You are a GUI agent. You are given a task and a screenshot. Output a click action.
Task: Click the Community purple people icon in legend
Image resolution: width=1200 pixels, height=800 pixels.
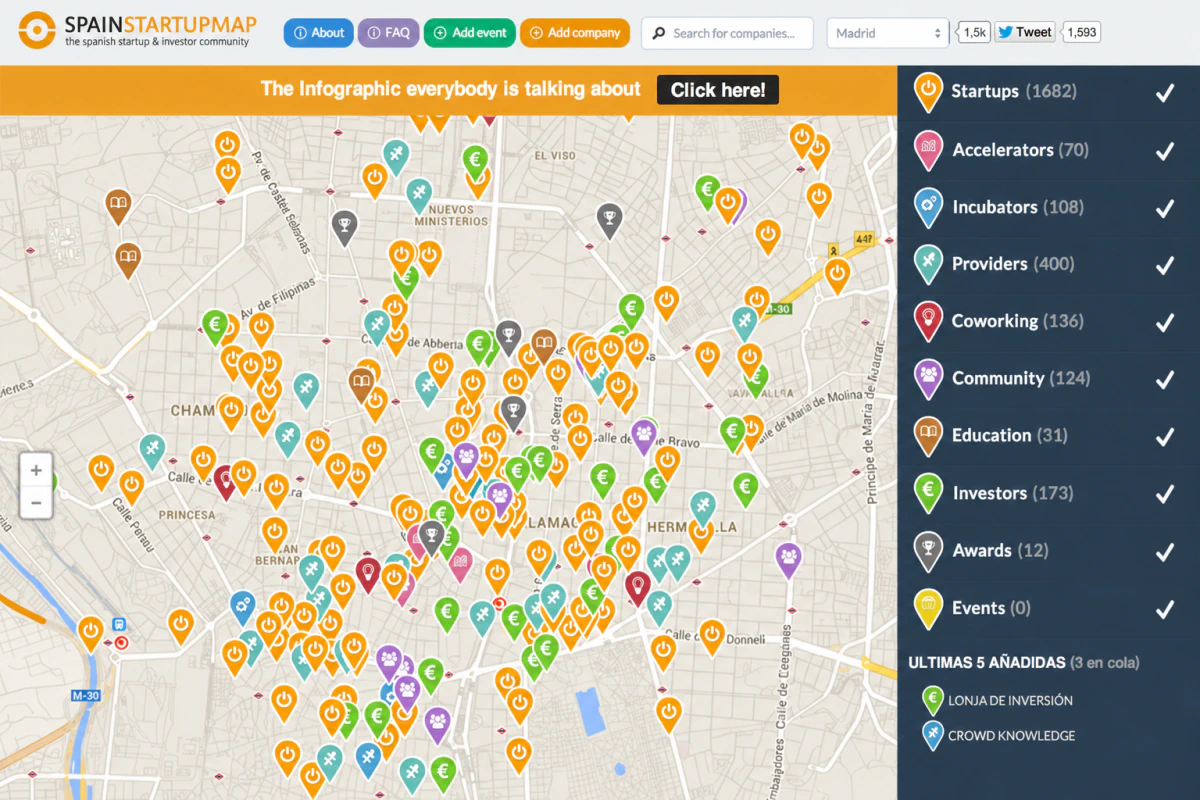[929, 378]
